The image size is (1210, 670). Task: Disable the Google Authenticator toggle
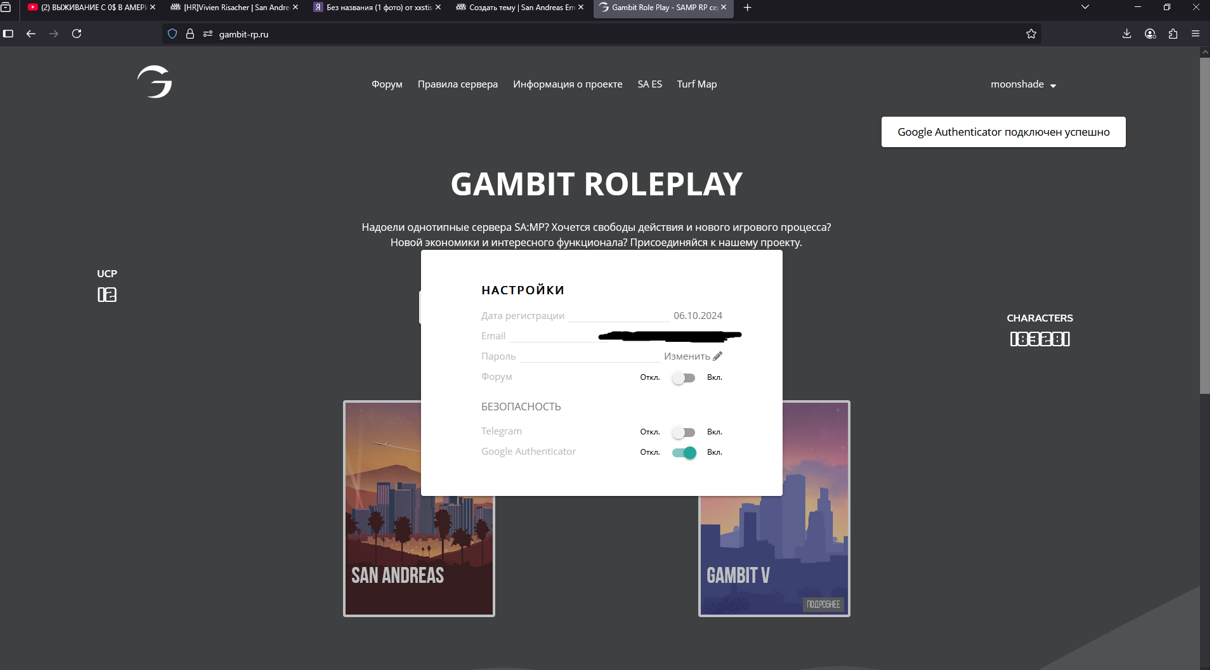[684, 453]
